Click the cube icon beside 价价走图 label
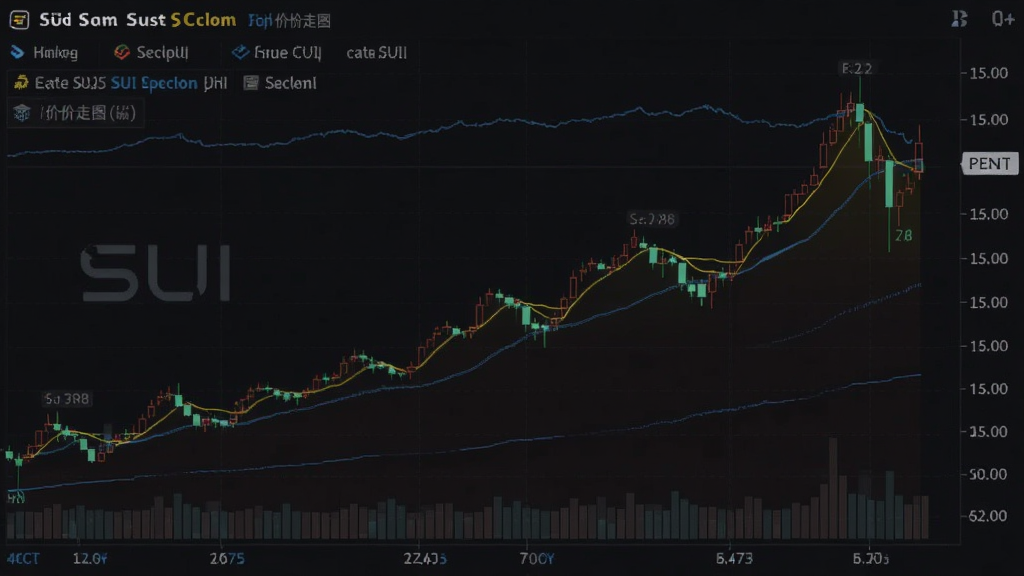Screen dimensions: 1024x576 [22, 113]
